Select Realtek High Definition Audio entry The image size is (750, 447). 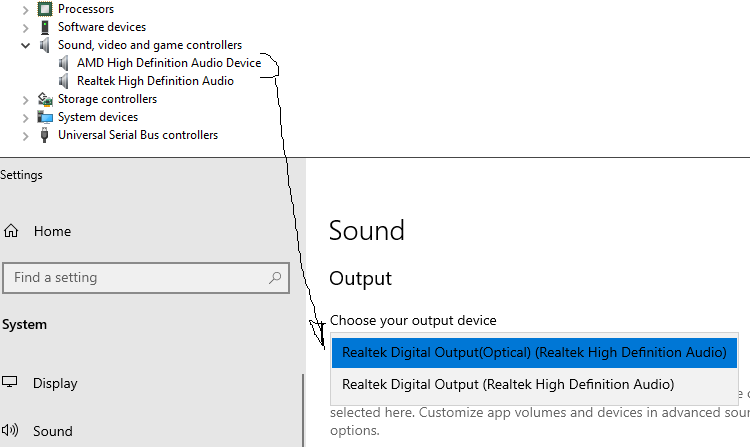tap(155, 81)
